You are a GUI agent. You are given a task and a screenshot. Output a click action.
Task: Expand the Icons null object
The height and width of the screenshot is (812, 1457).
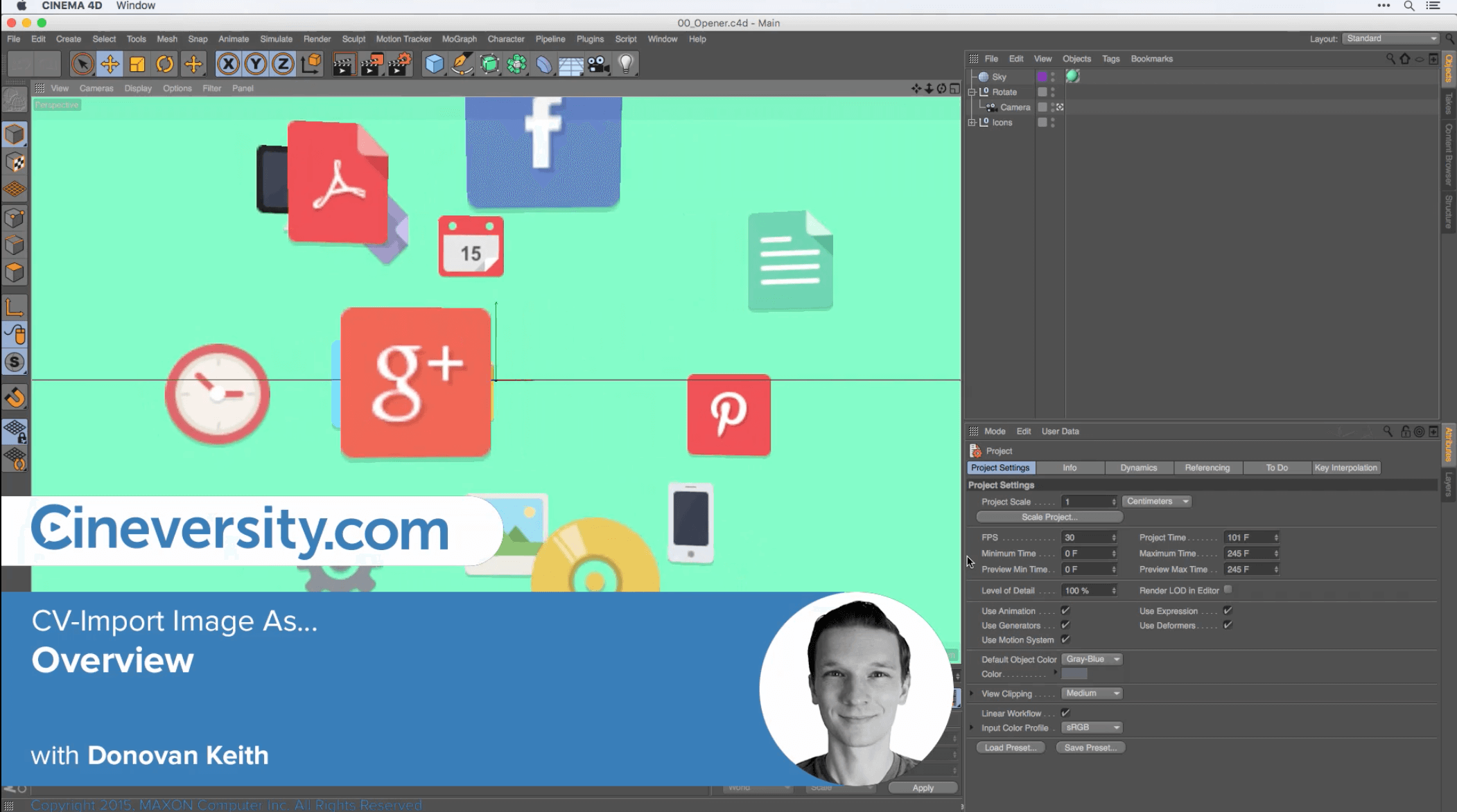click(x=972, y=122)
